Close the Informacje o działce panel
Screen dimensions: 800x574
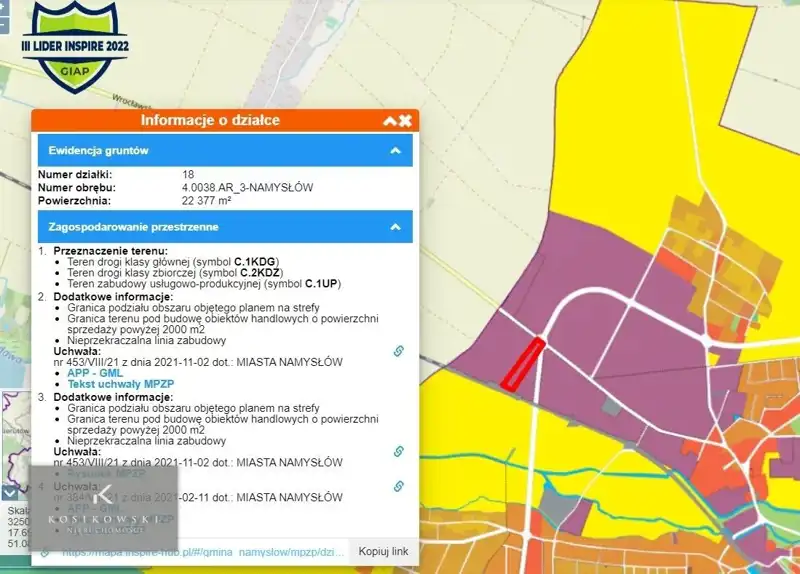(405, 121)
